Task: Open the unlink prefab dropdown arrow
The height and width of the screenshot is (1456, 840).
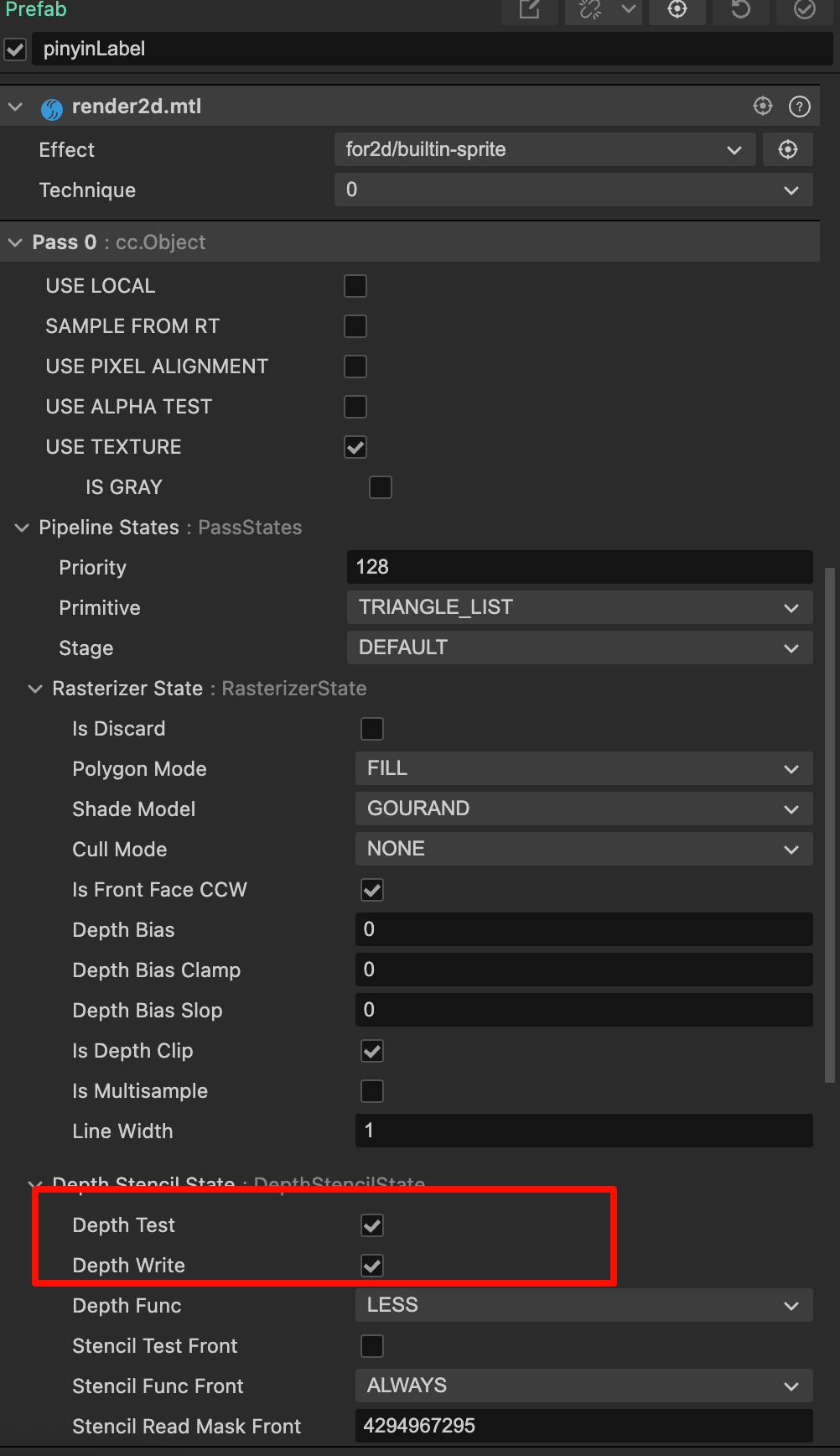Action: pos(629,10)
